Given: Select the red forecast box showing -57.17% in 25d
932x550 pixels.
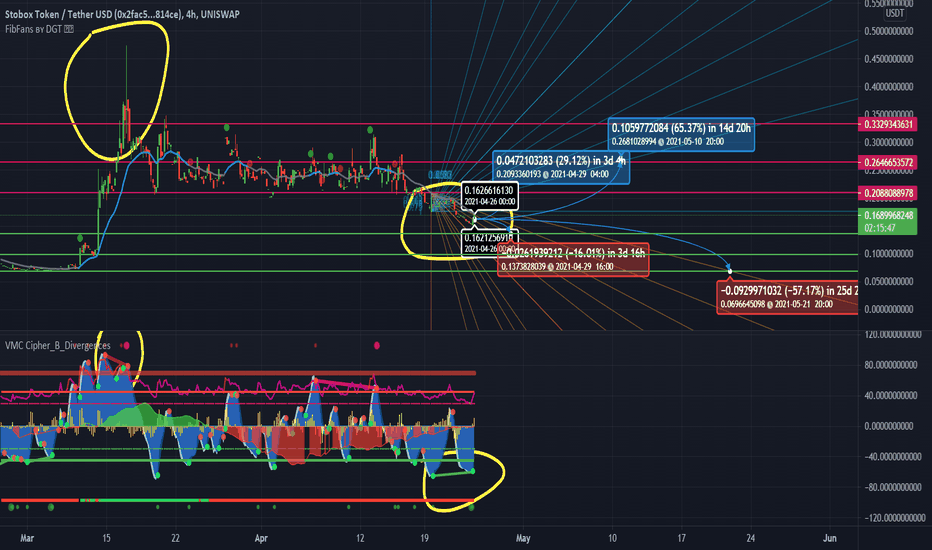Looking at the screenshot, I should click(x=788, y=297).
